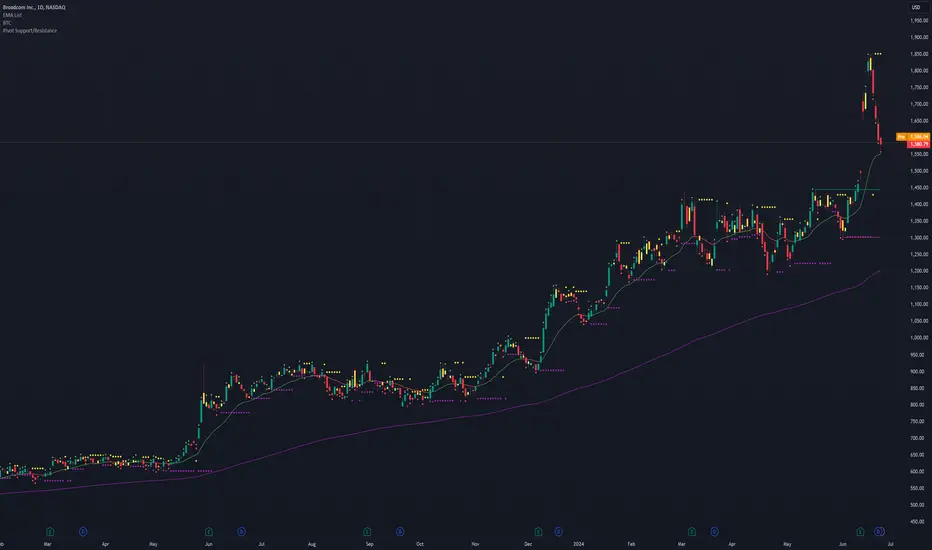Click the earnings E marker after the last Jun label
Viewport: 932px width, 550px height.
859,532
